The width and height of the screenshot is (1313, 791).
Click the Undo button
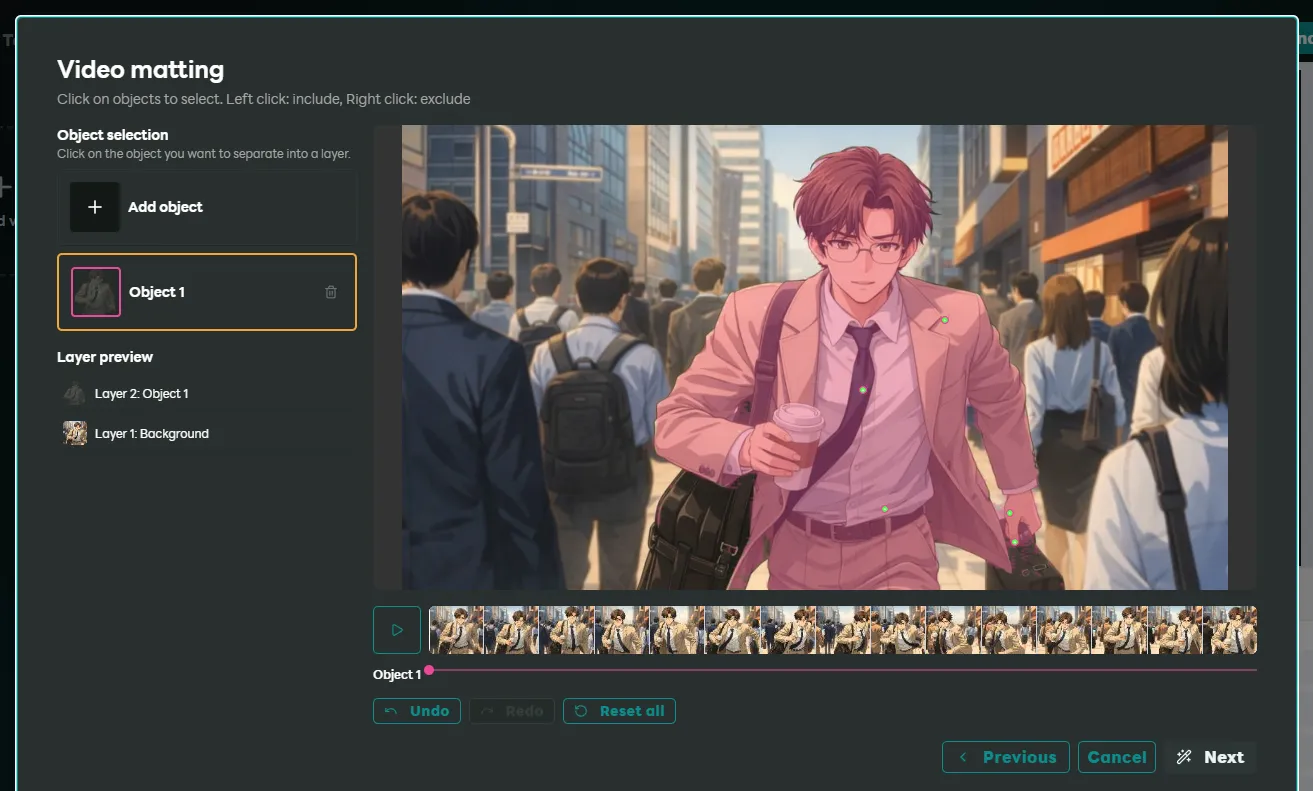point(417,711)
